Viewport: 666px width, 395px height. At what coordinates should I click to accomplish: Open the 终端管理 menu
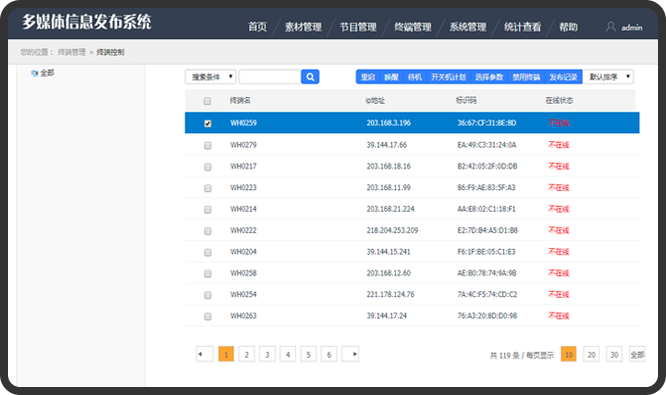413,27
